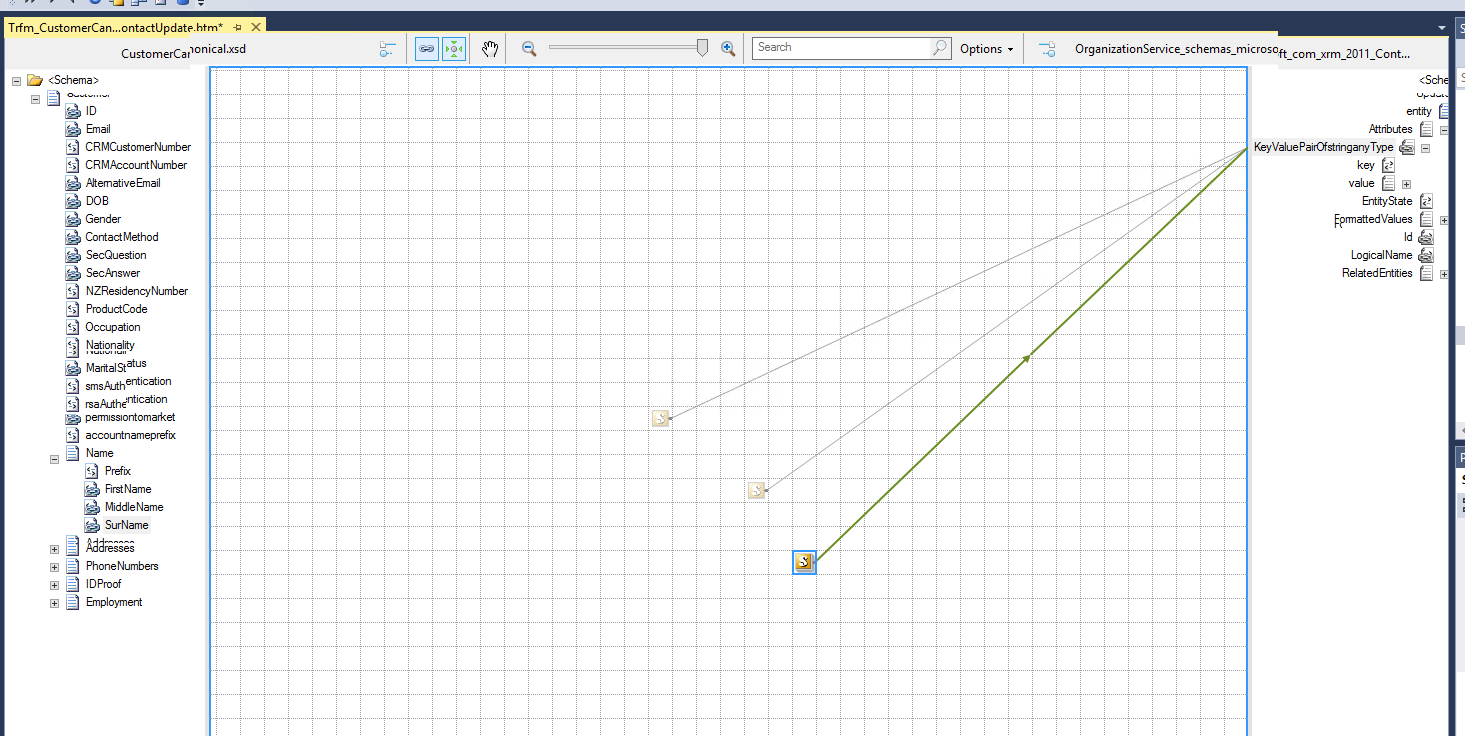Select the CRMAccountNumber element
The width and height of the screenshot is (1465, 736).
click(x=136, y=165)
